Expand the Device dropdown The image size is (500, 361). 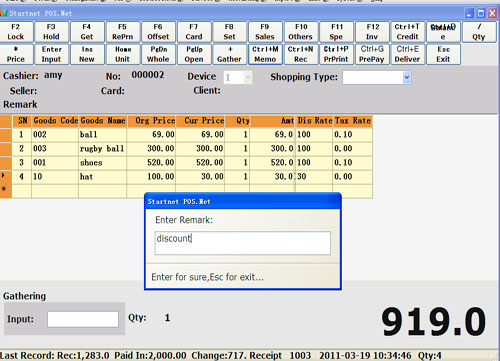[x=247, y=77]
